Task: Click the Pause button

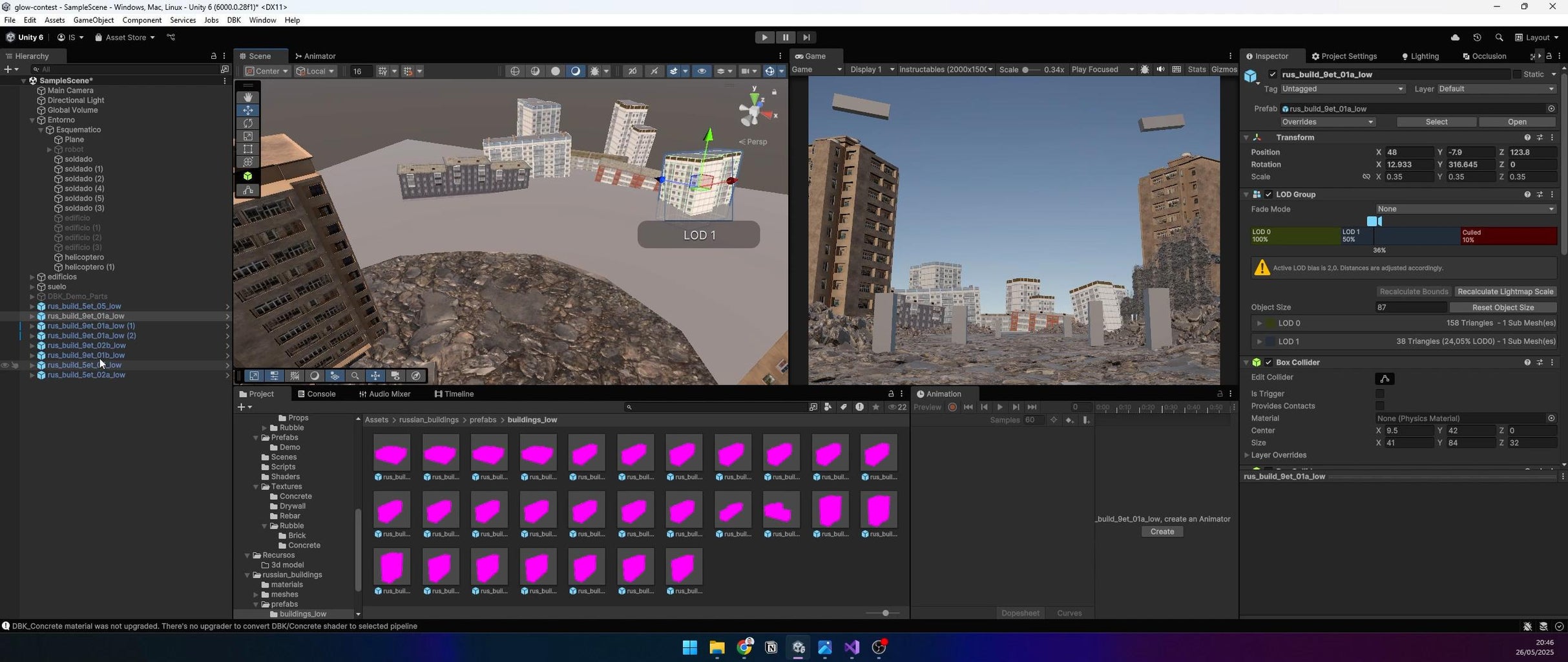Action: (x=785, y=37)
